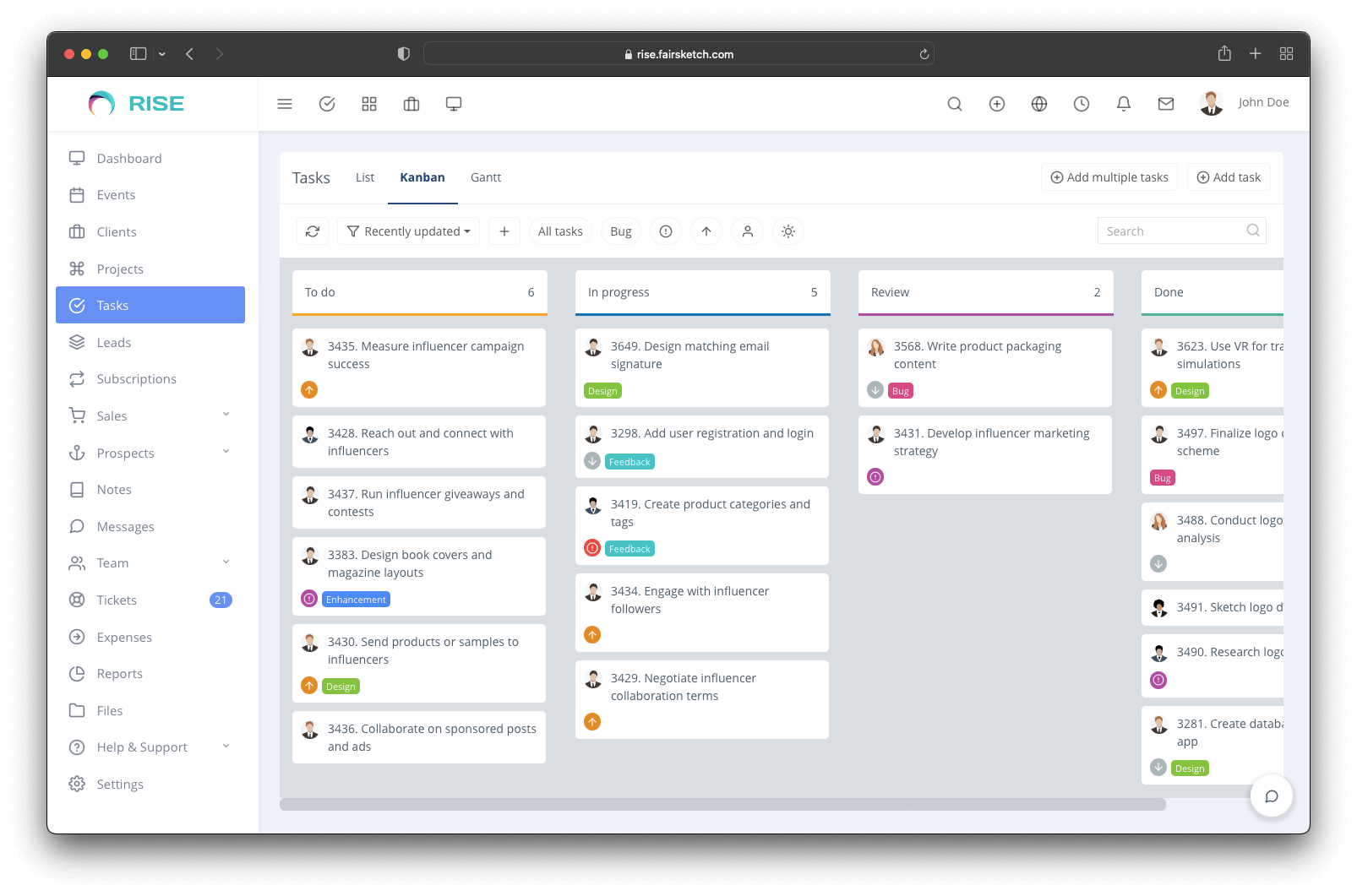Open chat bubble floating button

pos(1271,796)
